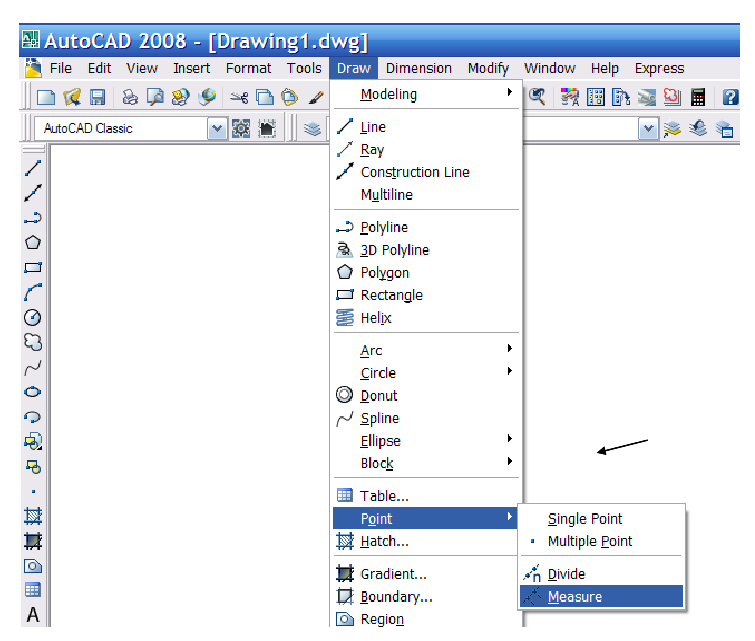Choose Single Point in submenu
Screen dimensions: 755x641
[x=601, y=519]
